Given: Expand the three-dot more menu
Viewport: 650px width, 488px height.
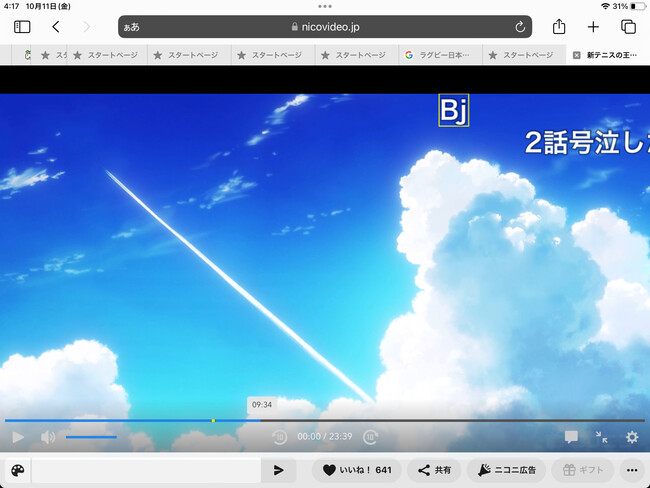Looking at the screenshot, I should click(631, 470).
